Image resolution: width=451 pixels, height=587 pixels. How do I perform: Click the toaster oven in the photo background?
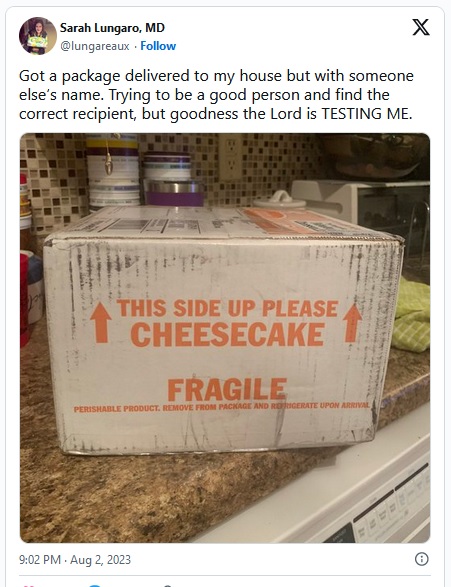tap(362, 208)
